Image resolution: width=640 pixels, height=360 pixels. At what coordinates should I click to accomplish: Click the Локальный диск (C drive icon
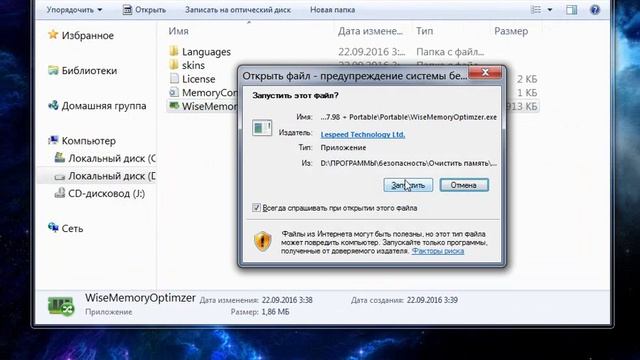[x=60, y=158]
